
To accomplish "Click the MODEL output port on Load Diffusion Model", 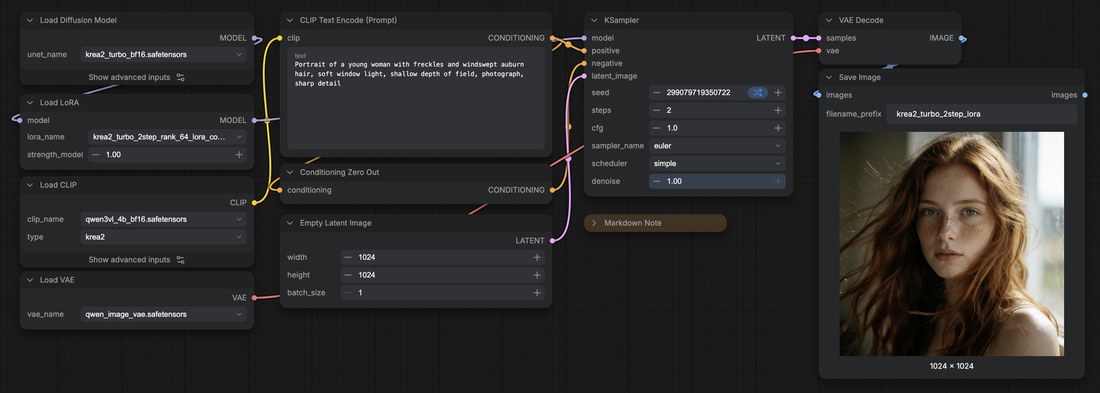I will tap(254, 38).
